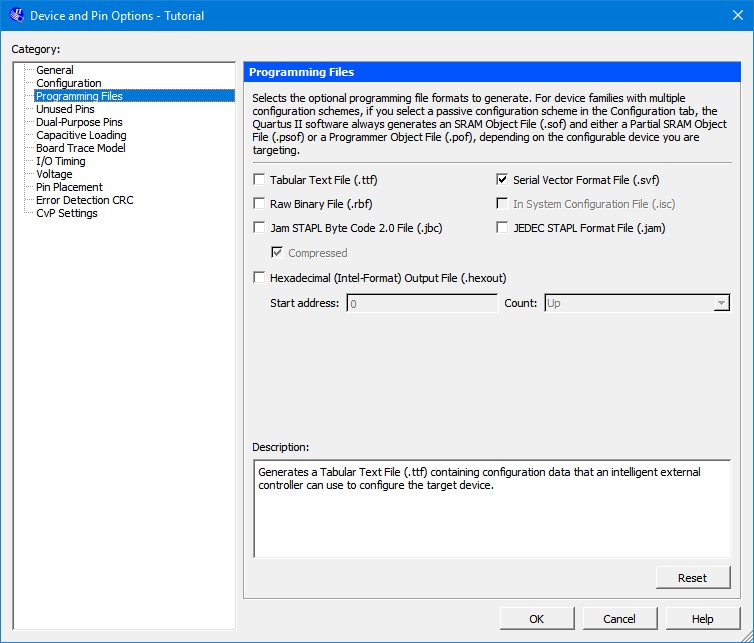Open the Count dropdown list
The height and width of the screenshot is (643, 754).
point(720,303)
